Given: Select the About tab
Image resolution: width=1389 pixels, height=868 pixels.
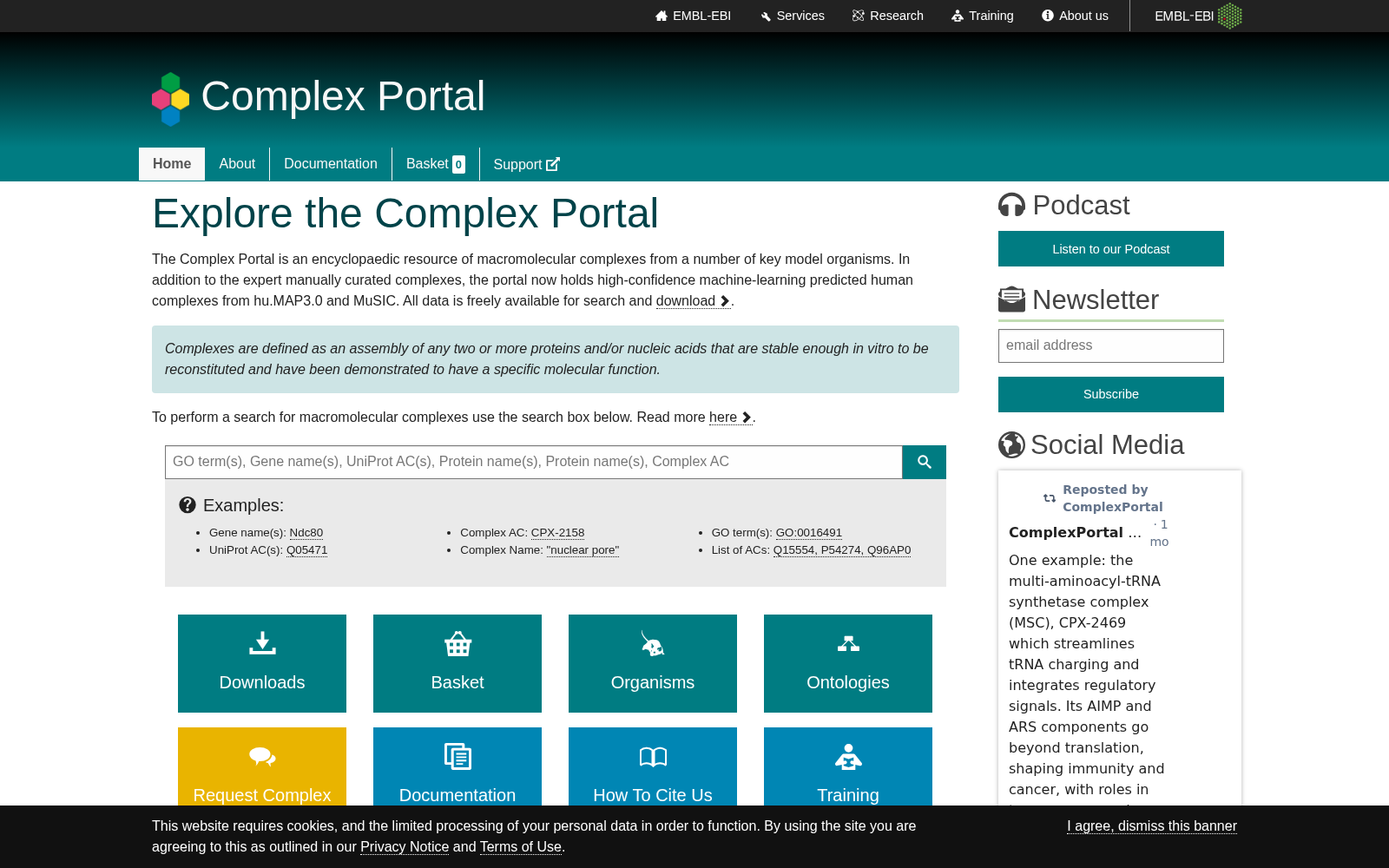Looking at the screenshot, I should click(237, 164).
